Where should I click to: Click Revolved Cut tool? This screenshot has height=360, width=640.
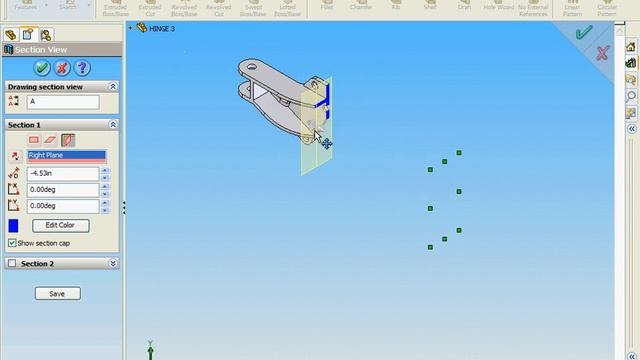(218, 8)
